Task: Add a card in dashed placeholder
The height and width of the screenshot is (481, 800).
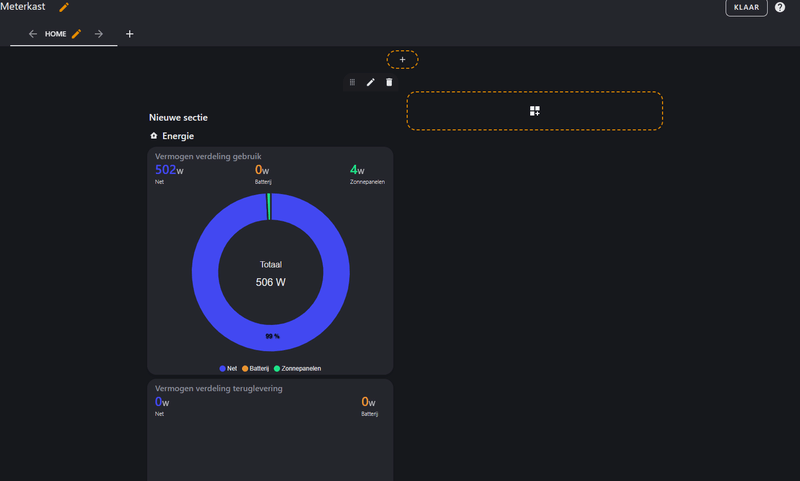Action: pos(535,111)
